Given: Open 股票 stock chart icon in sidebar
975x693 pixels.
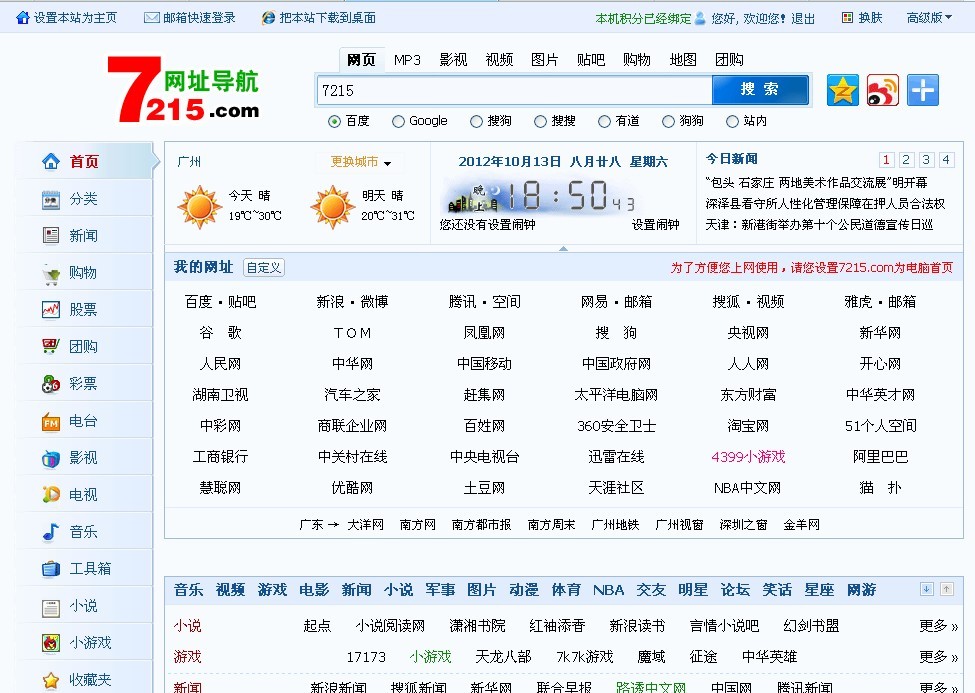Looking at the screenshot, I should tap(51, 310).
